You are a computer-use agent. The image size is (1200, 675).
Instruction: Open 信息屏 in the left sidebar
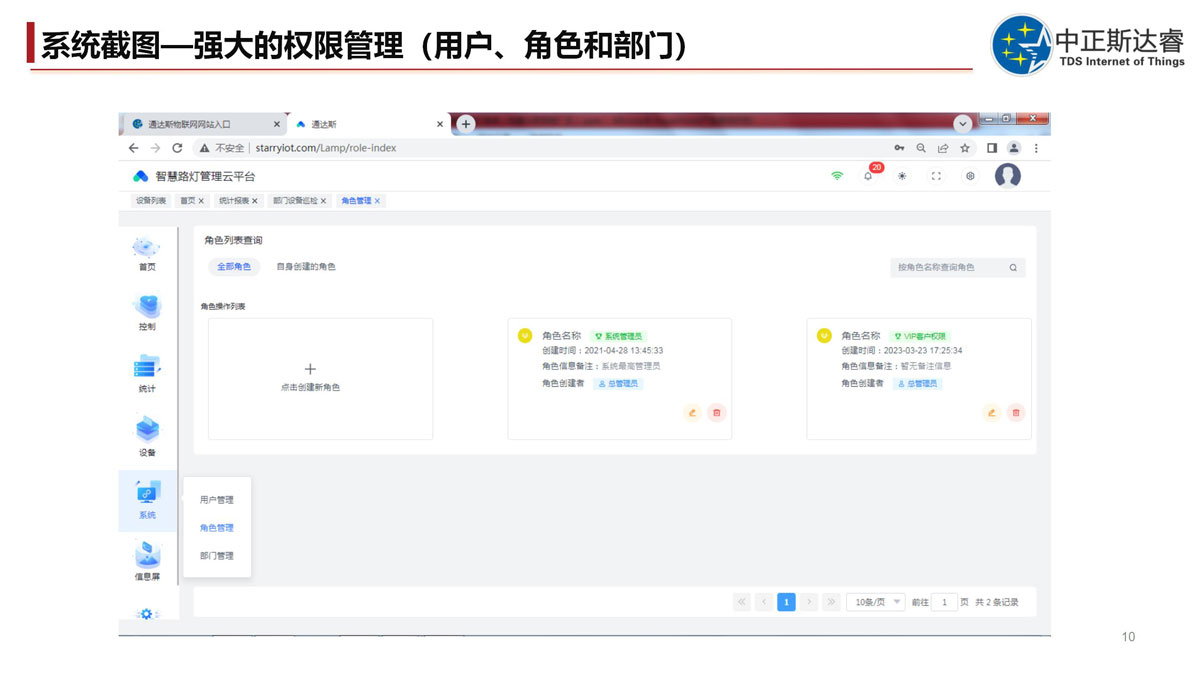click(147, 560)
